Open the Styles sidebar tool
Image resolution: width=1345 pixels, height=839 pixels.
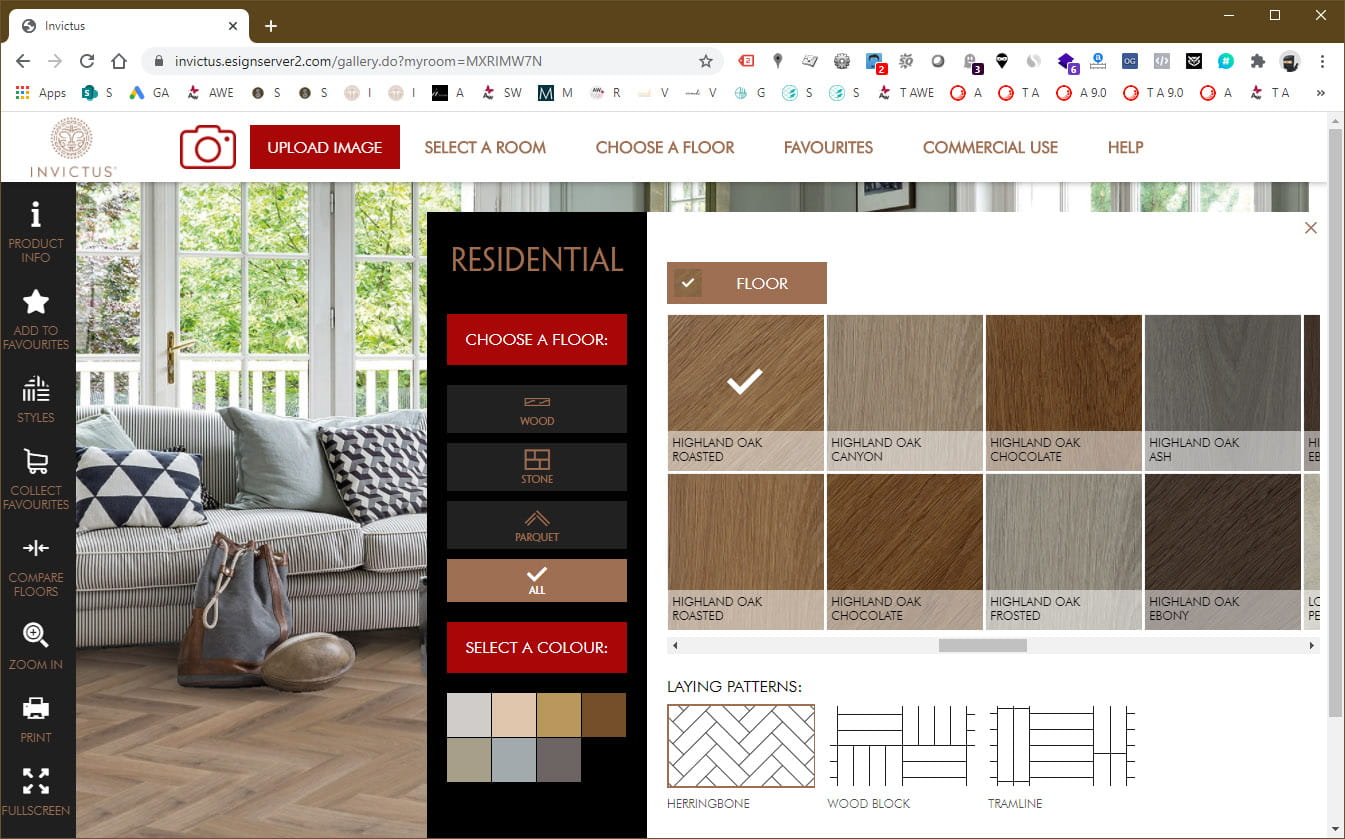pos(36,398)
